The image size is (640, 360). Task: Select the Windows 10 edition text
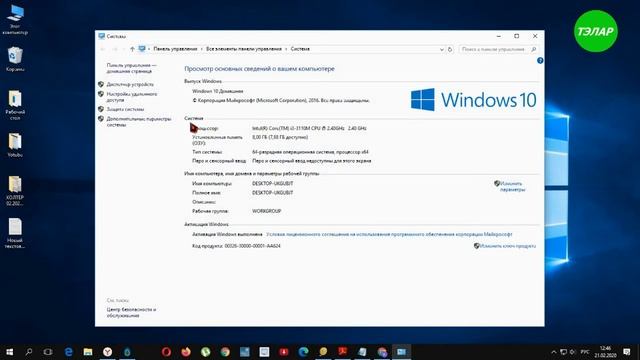(x=218, y=91)
